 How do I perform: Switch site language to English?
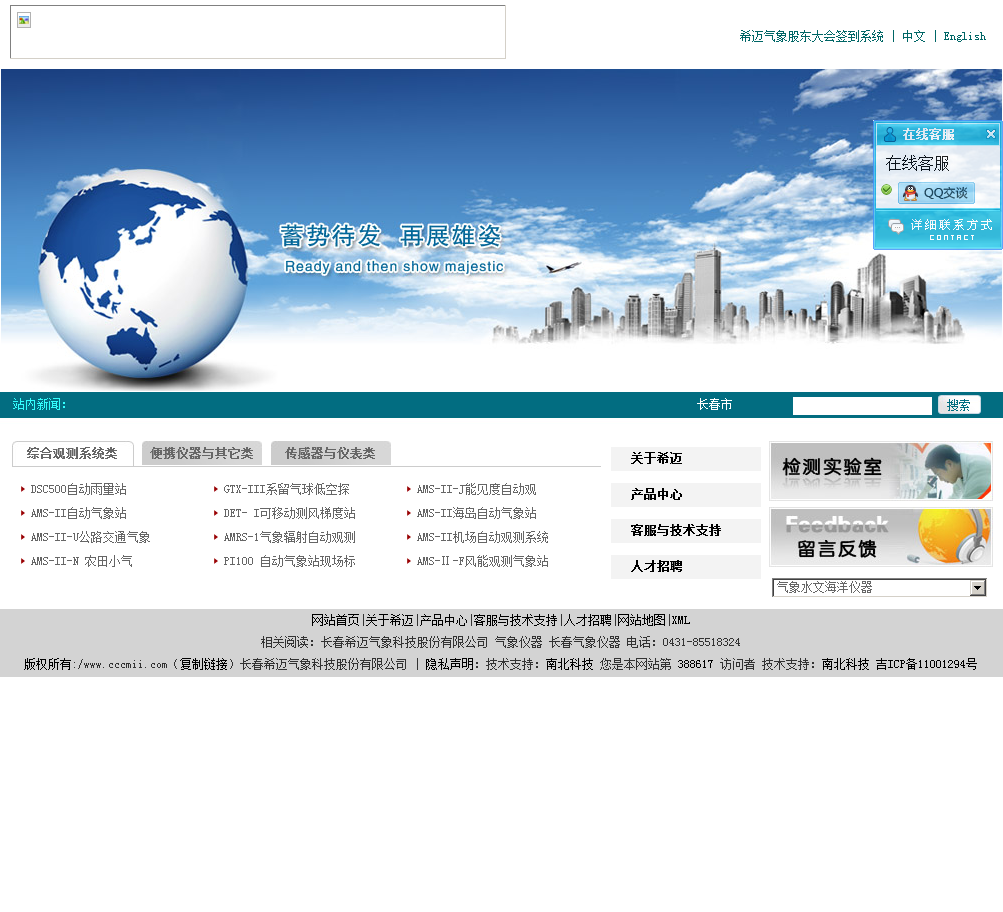[964, 36]
